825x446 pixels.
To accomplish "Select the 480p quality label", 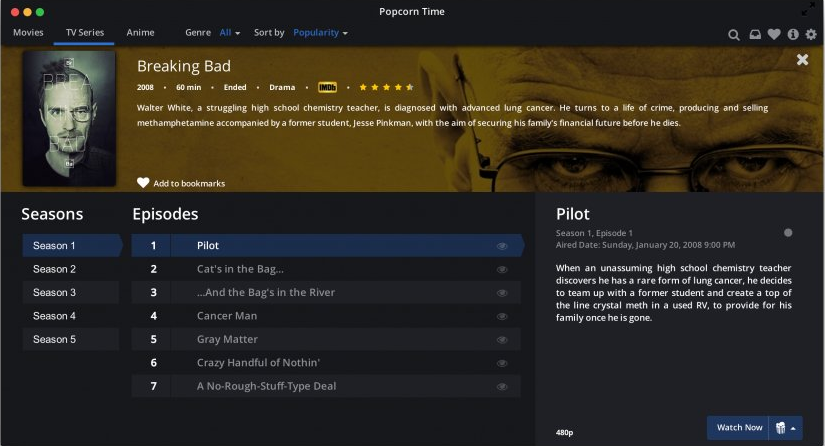I will click(564, 432).
